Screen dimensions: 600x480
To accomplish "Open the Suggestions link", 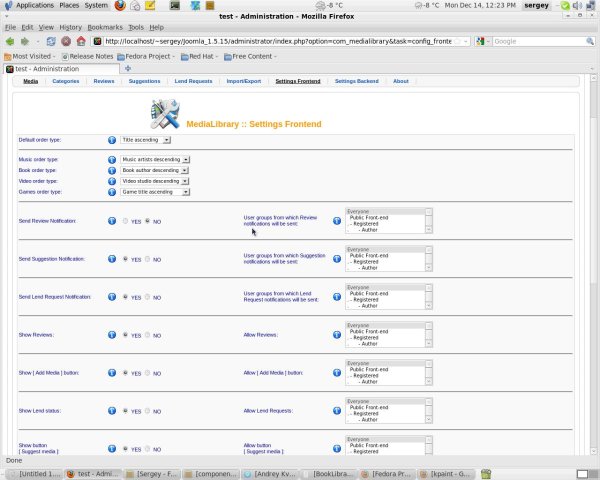I will tap(144, 81).
